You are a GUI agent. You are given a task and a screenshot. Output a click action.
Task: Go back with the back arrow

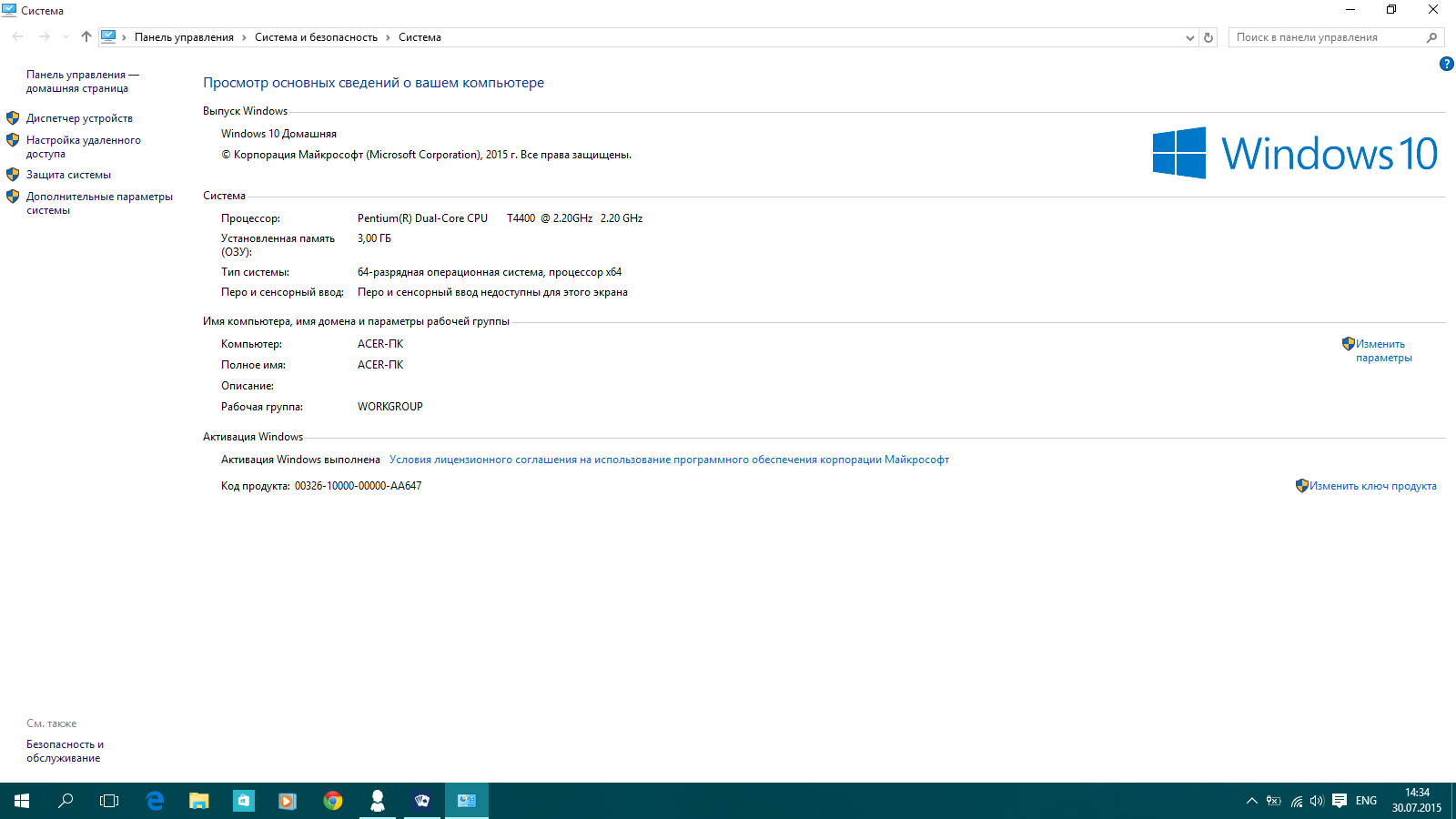17,36
